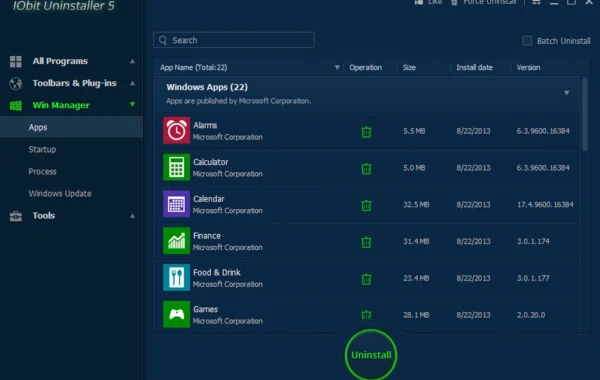Click the round Uninstall button
Viewport: 600px width, 380px height.
(x=371, y=355)
